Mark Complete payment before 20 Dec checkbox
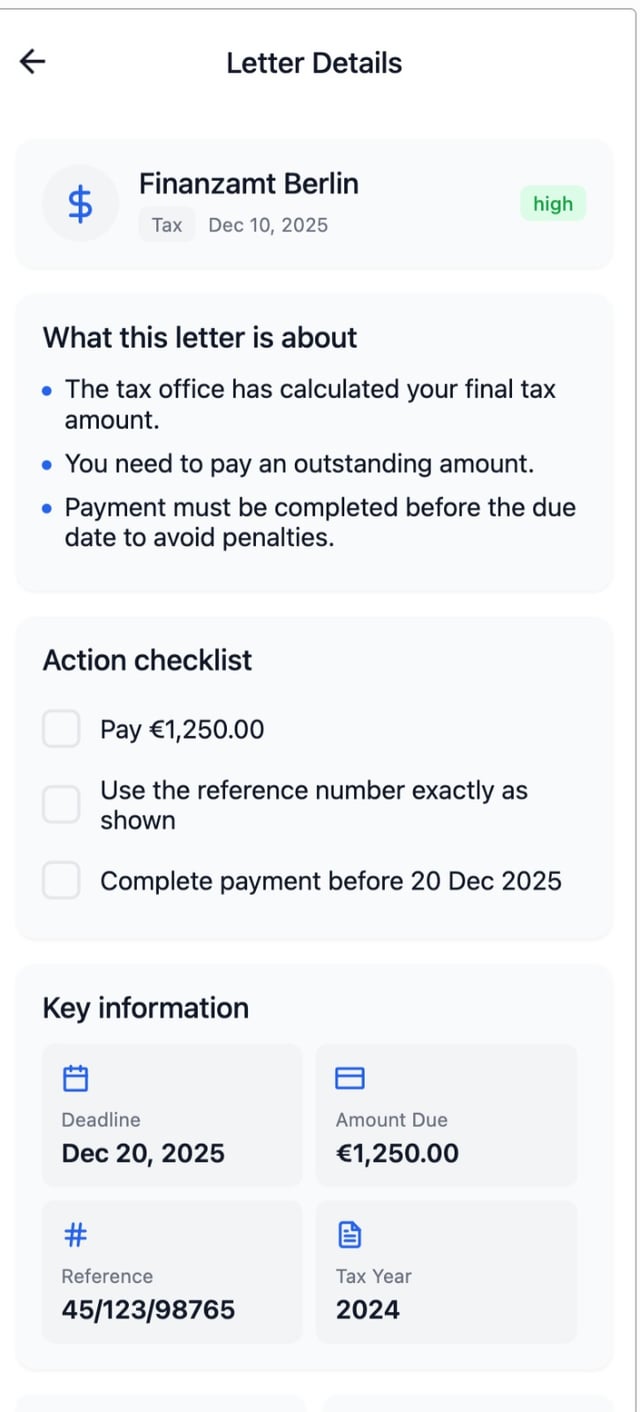This screenshot has width=640, height=1412. (61, 880)
